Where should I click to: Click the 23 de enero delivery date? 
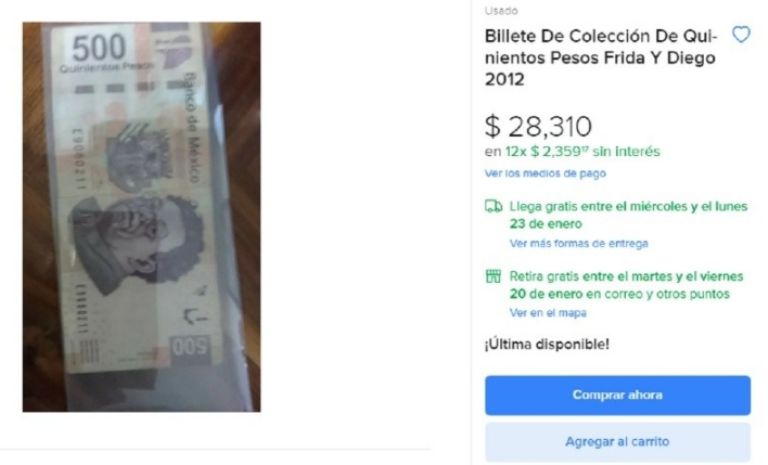(546, 224)
